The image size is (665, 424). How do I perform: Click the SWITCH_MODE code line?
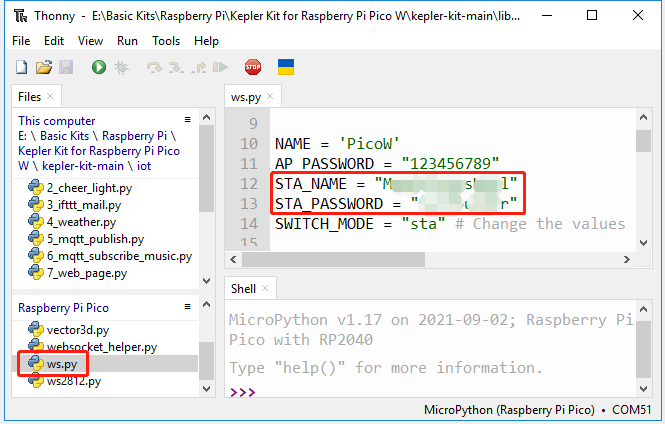tap(450, 224)
